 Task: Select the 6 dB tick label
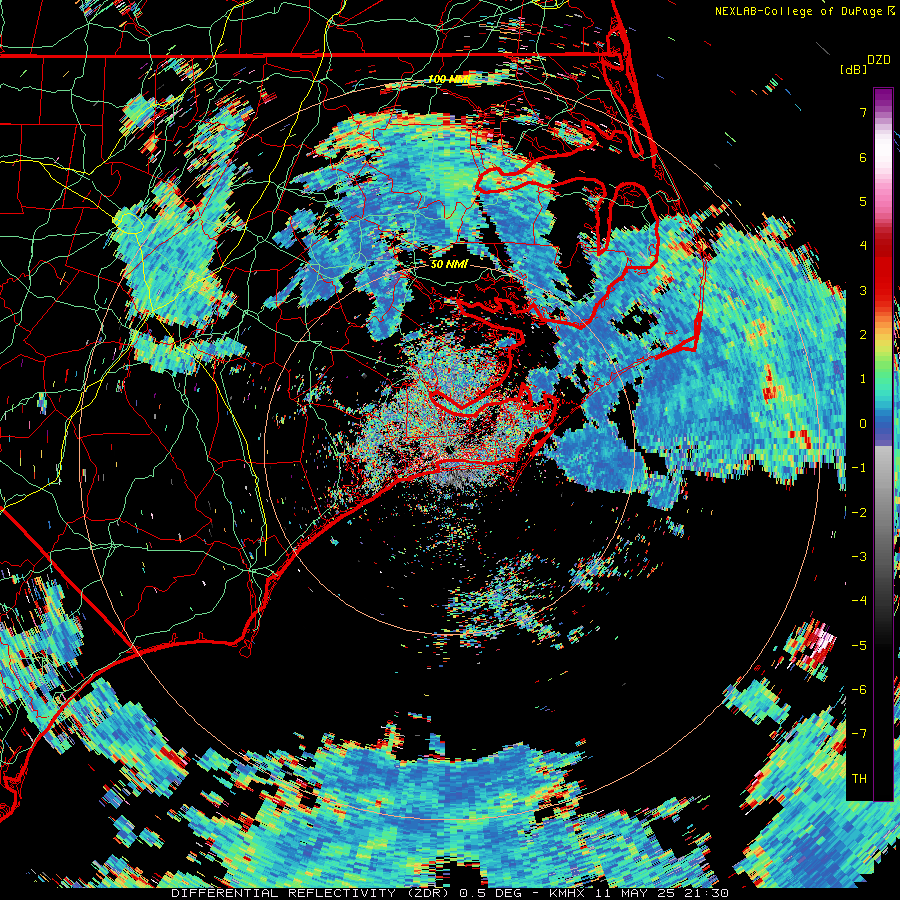point(863,157)
